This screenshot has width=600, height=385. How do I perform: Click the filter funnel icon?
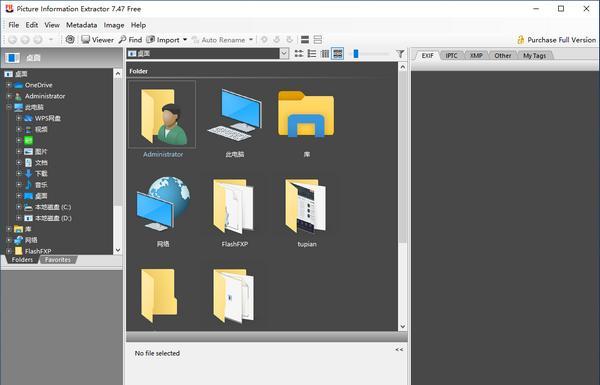point(400,54)
